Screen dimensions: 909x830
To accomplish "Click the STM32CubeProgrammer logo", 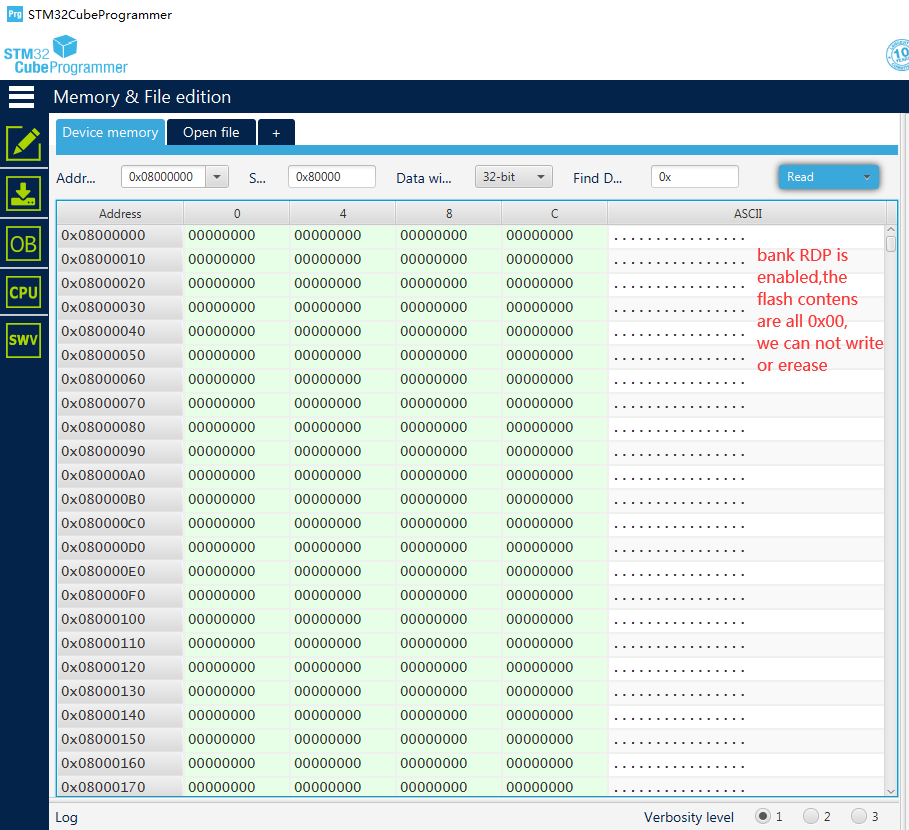I will (x=66, y=54).
